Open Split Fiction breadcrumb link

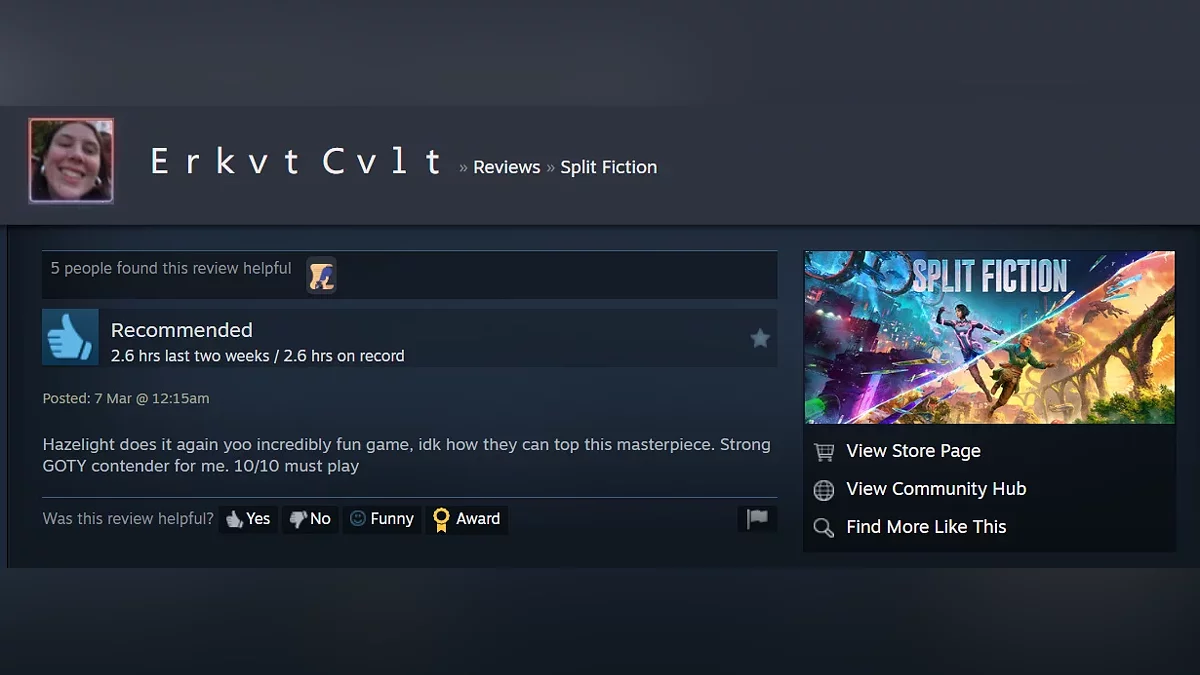608,167
